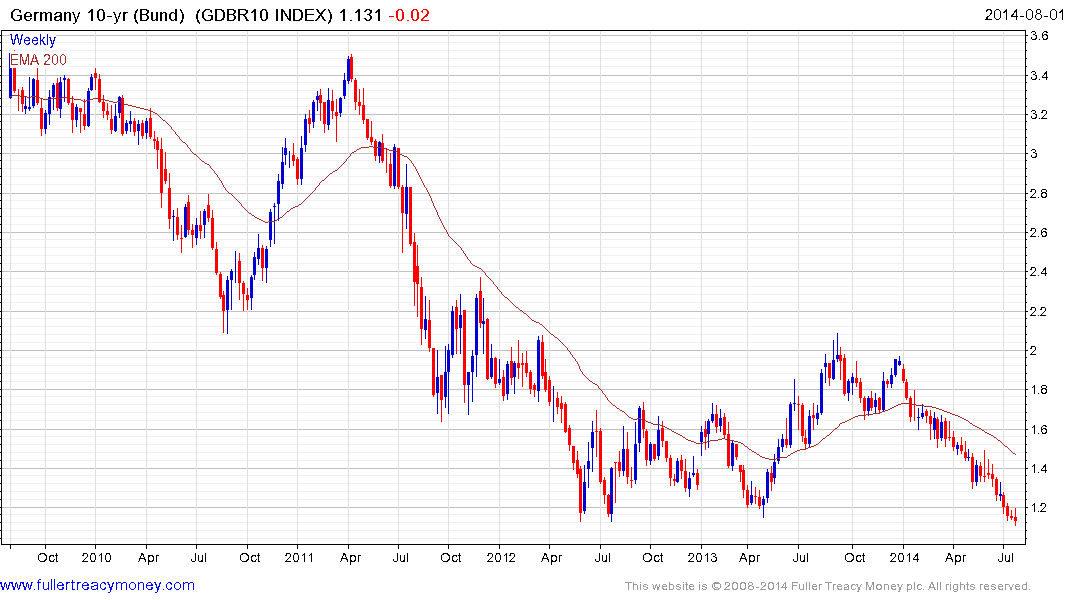
Task: Click the '2014' x-axis label
Action: 904,557
